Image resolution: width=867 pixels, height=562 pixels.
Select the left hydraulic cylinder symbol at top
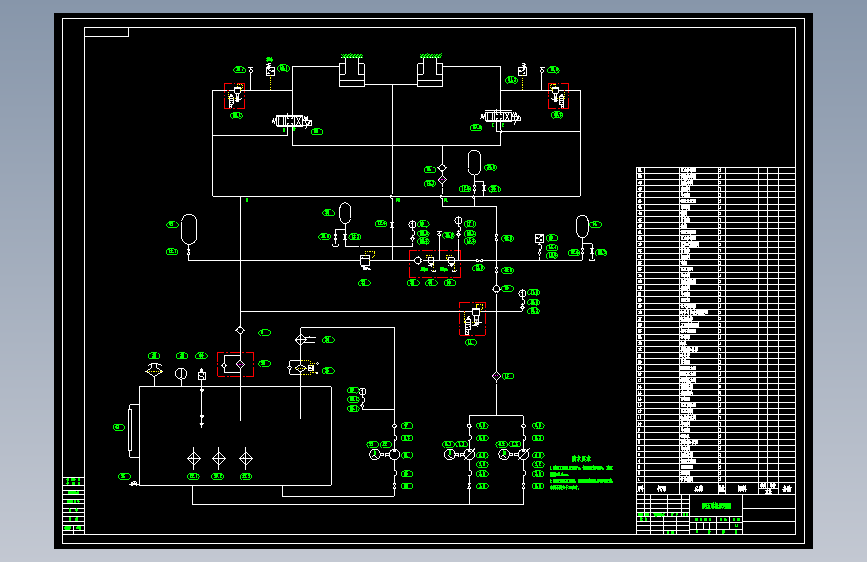click(352, 71)
